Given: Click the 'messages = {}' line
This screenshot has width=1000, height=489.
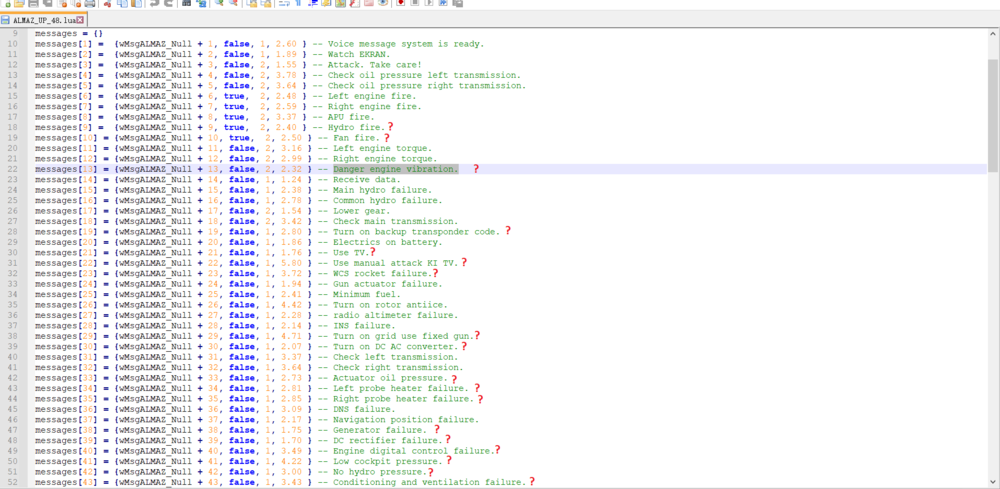Looking at the screenshot, I should (x=69, y=33).
